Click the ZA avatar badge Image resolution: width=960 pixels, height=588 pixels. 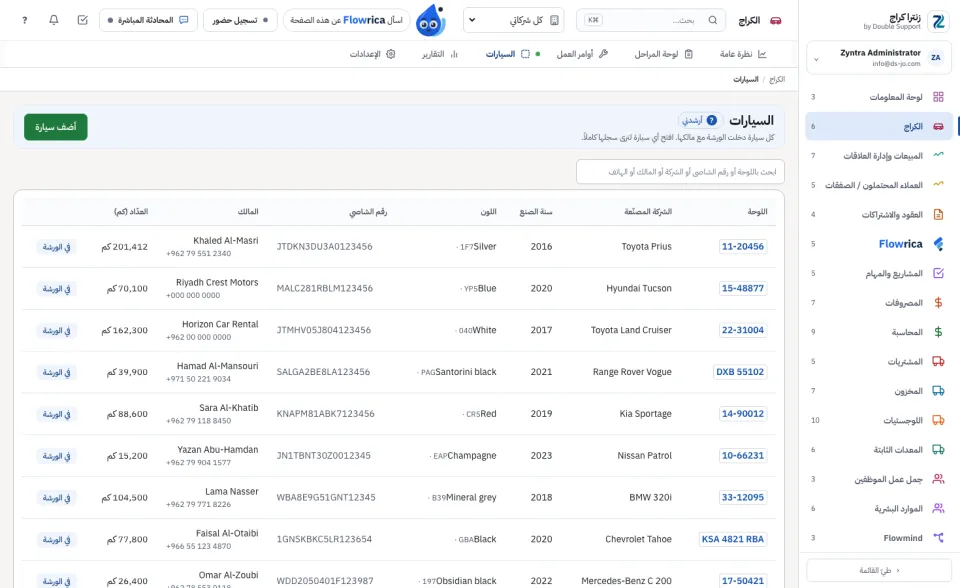[x=936, y=58]
